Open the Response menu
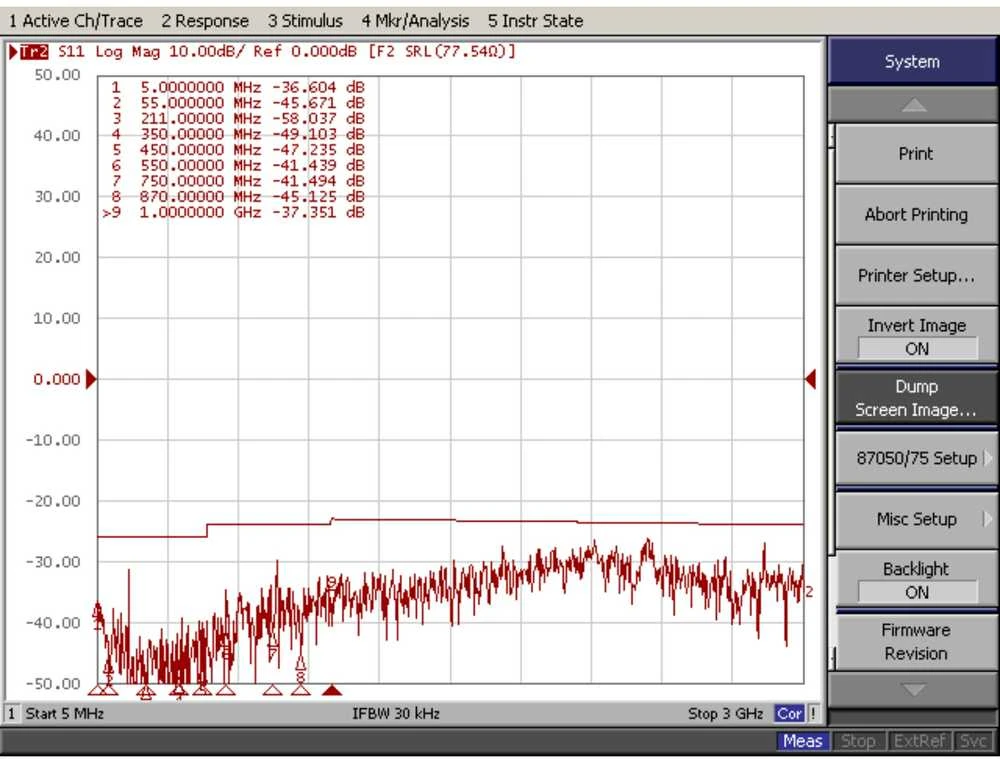1000x759 pixels. 205,21
